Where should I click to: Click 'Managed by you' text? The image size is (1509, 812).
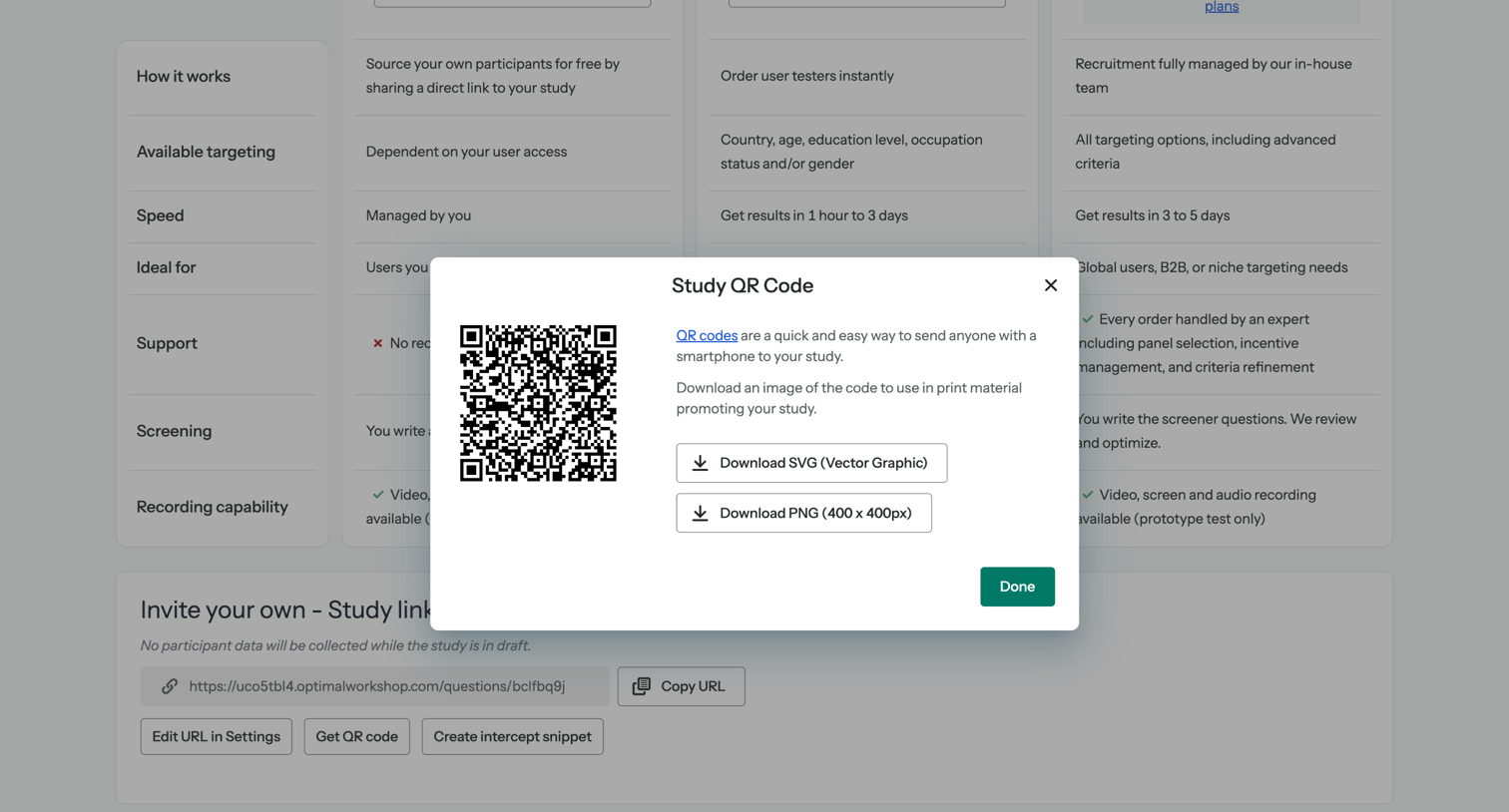[x=418, y=215]
